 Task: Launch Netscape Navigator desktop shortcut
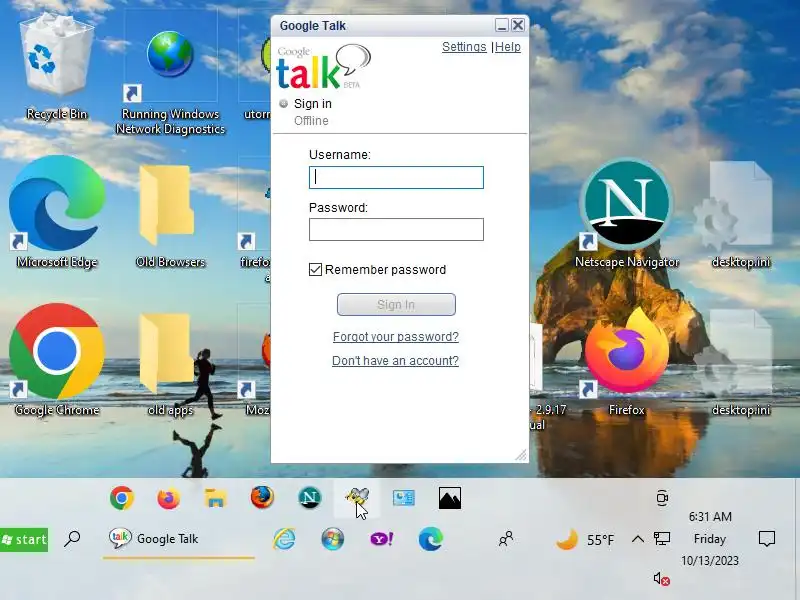click(627, 212)
